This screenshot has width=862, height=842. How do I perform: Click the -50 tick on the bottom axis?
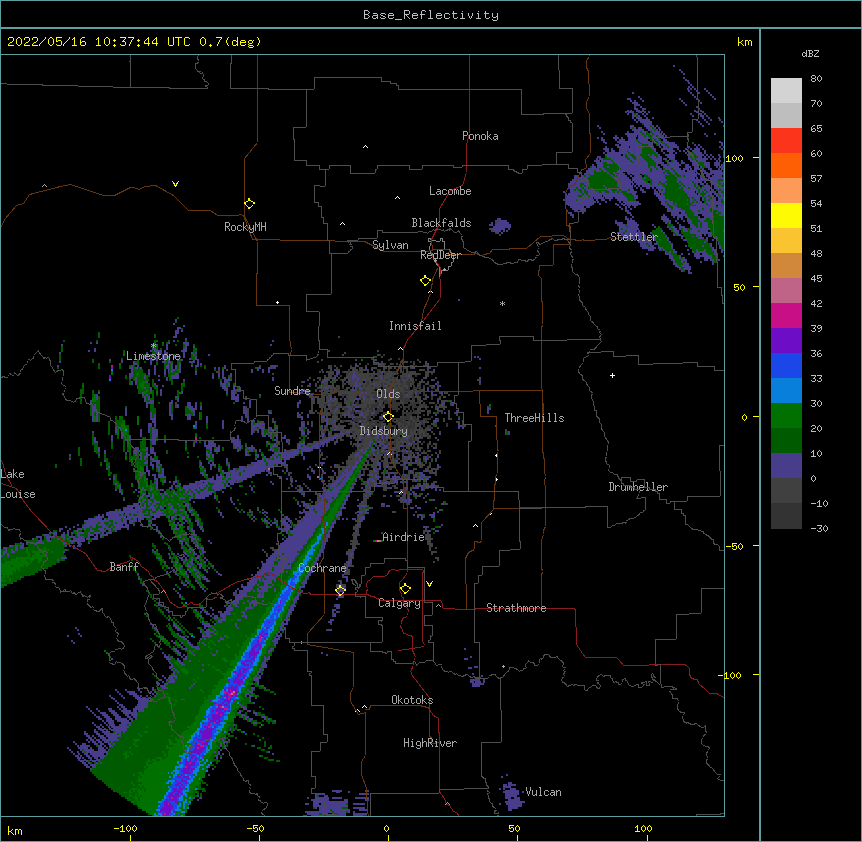(255, 828)
